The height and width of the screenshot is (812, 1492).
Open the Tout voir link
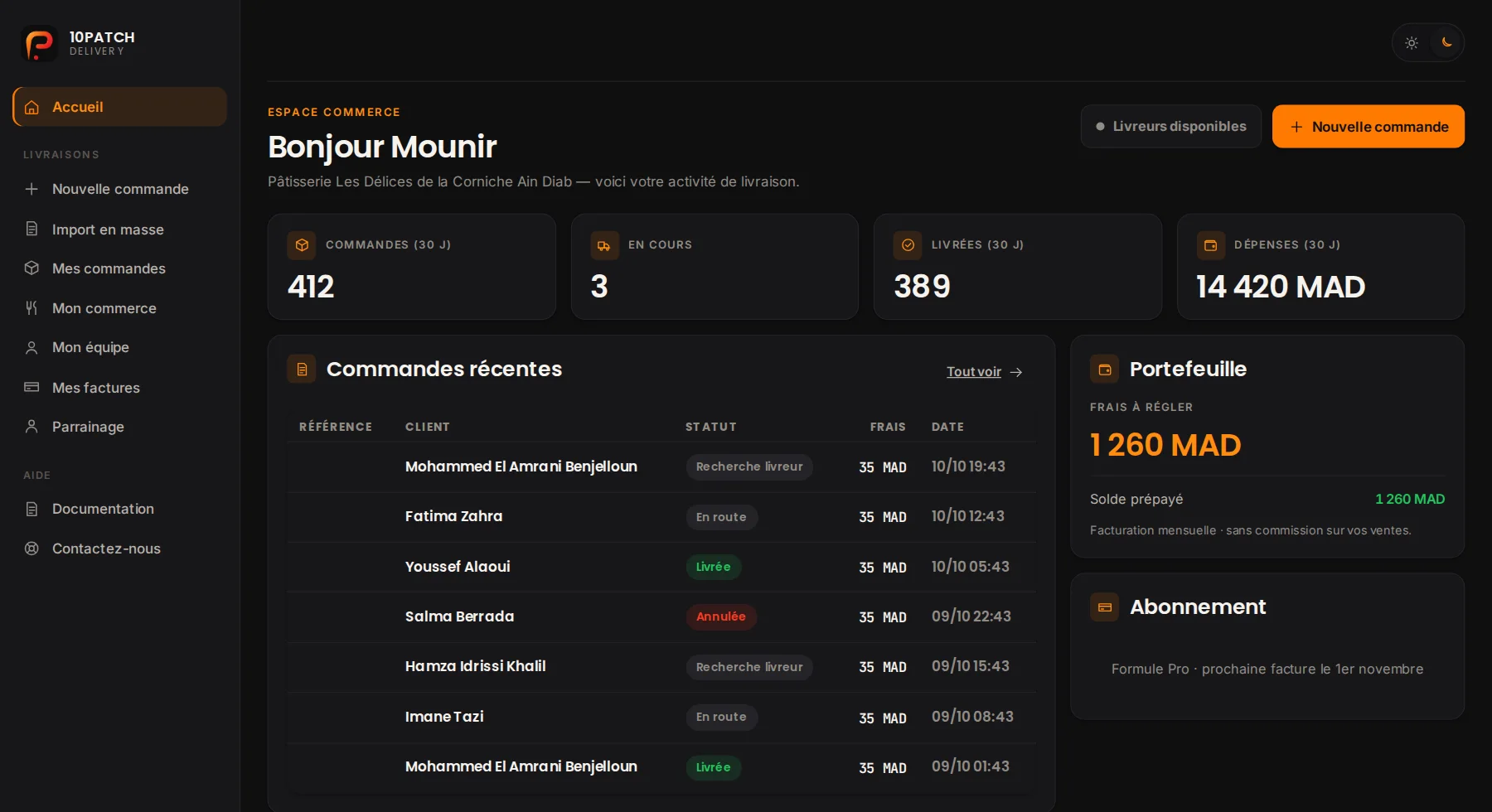click(985, 372)
